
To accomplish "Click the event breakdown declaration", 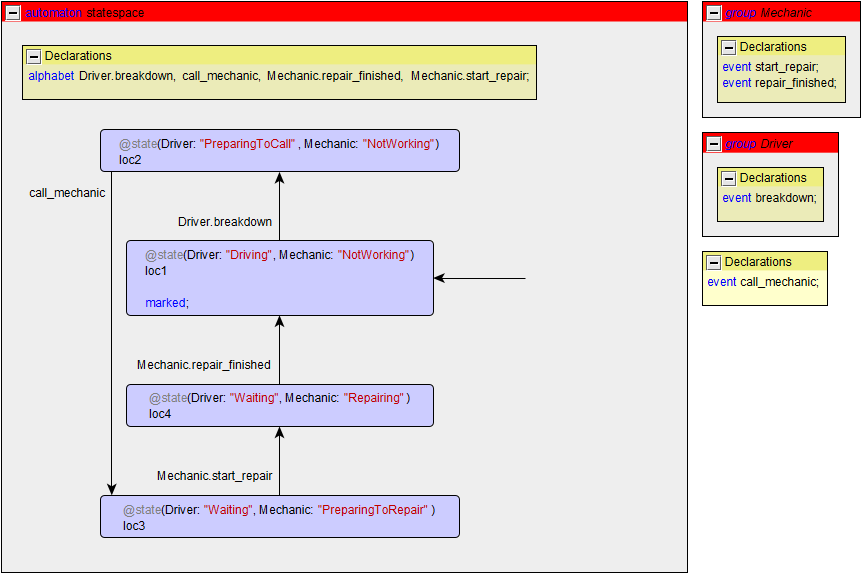I will coord(769,198).
